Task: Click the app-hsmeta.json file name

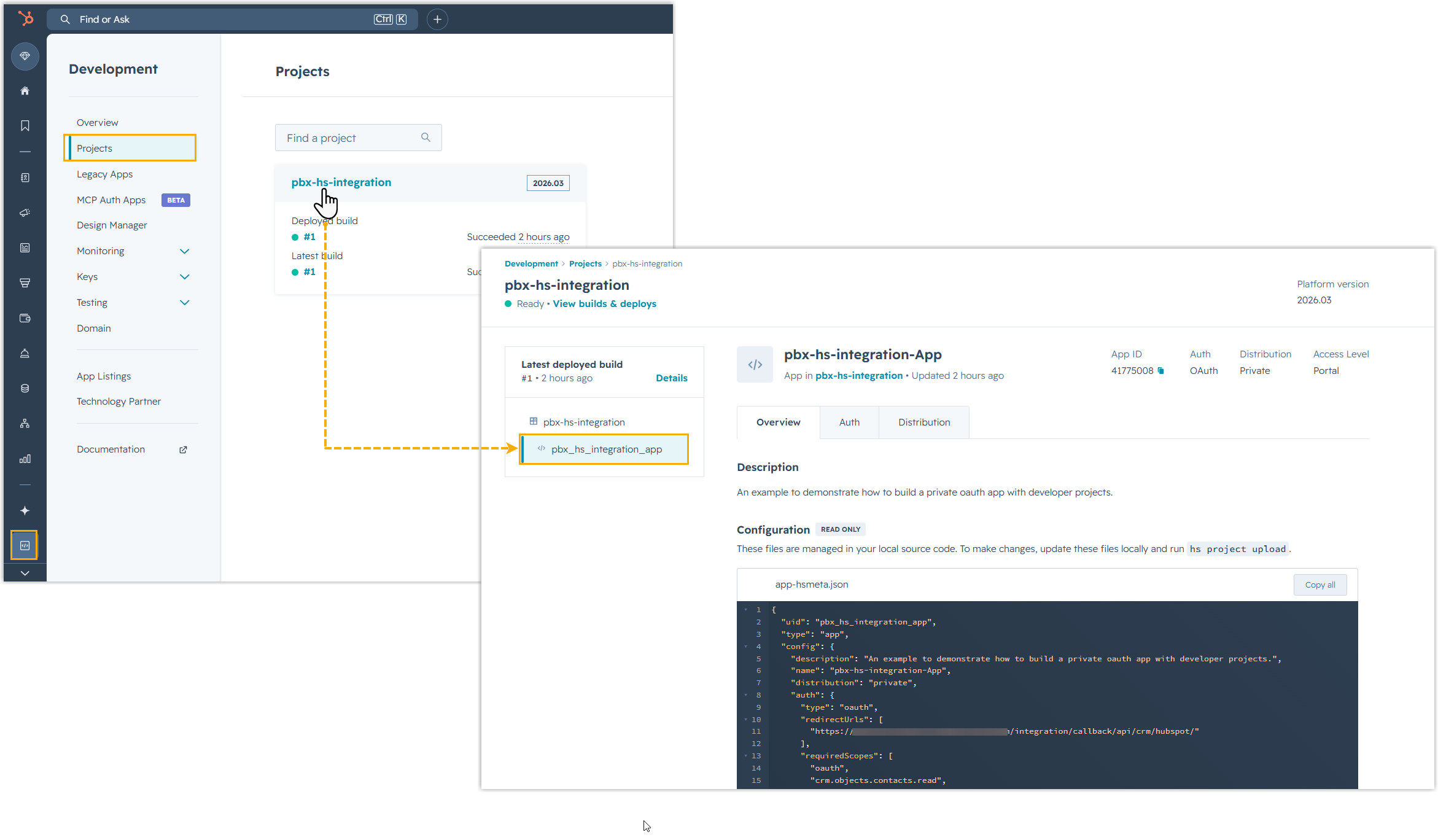Action: click(x=811, y=585)
